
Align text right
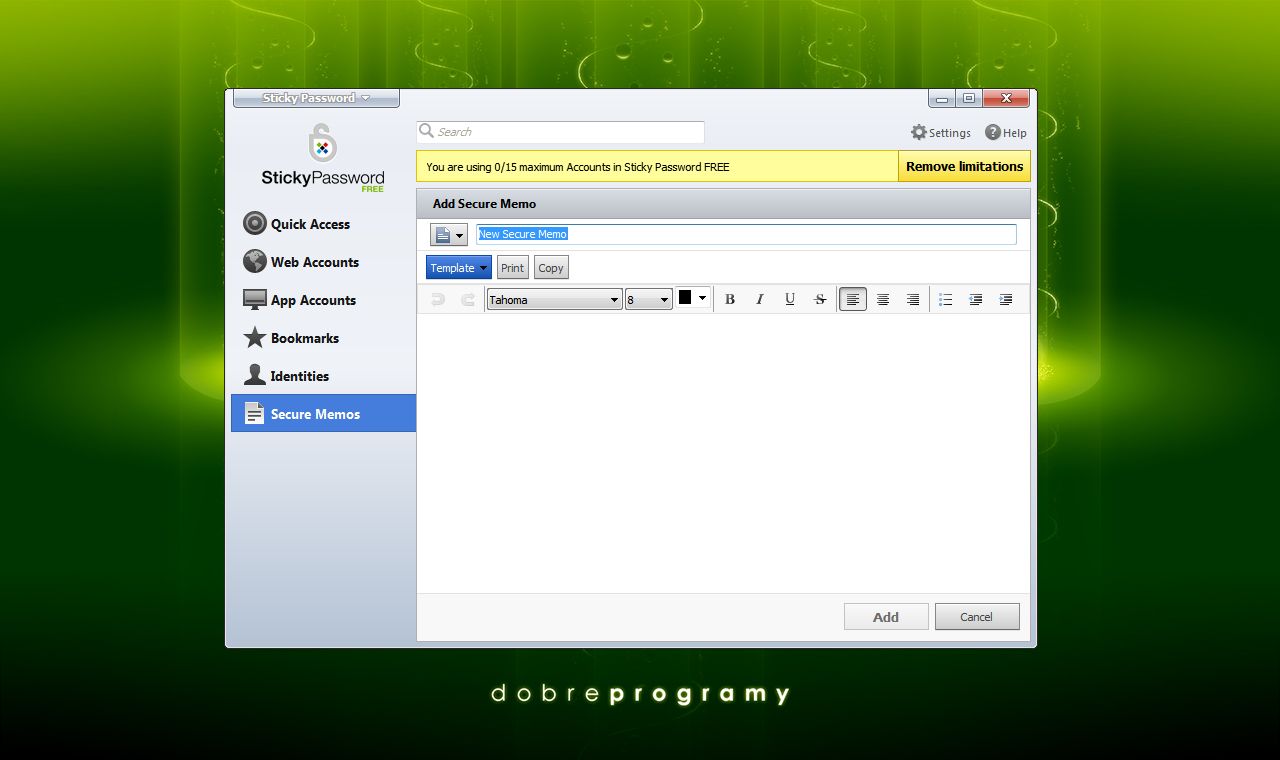point(913,299)
